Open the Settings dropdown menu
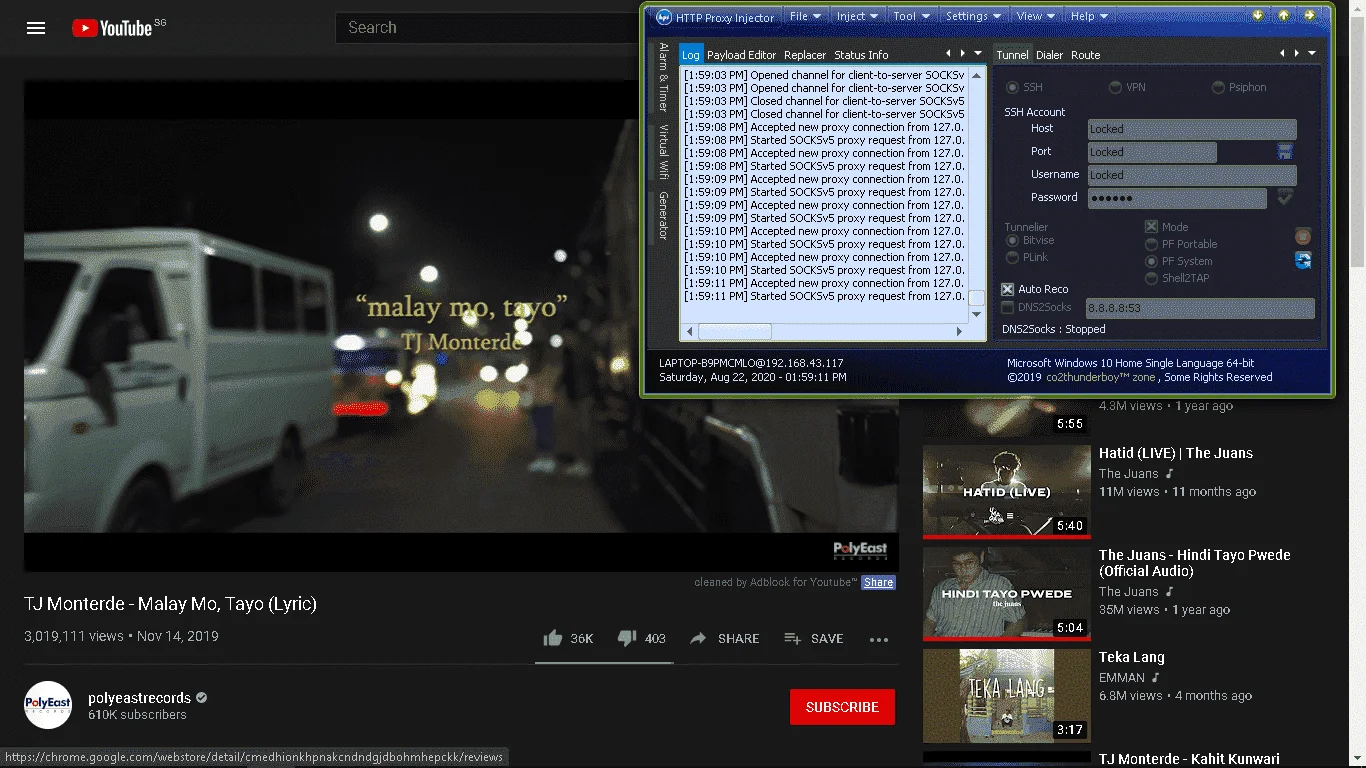Viewport: 1366px width, 768px height. (974, 16)
